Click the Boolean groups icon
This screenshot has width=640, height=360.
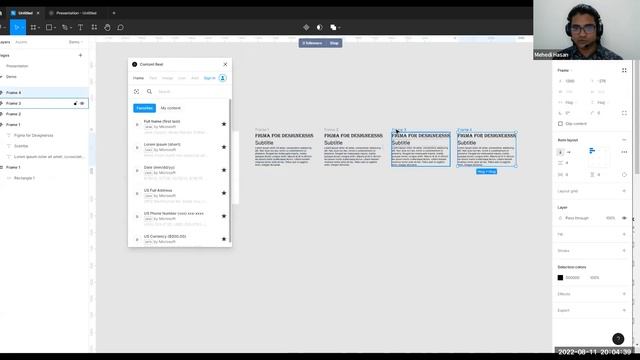pyautogui.click(x=333, y=27)
